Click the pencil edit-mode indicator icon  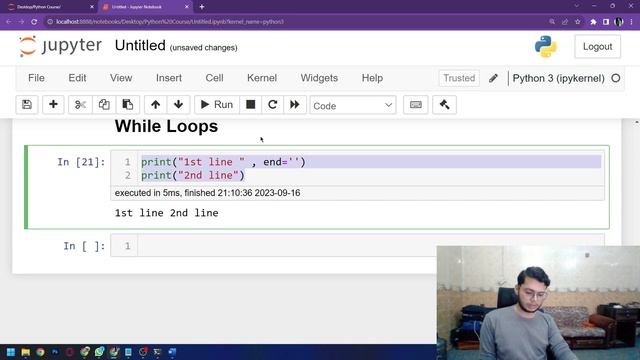(493, 78)
